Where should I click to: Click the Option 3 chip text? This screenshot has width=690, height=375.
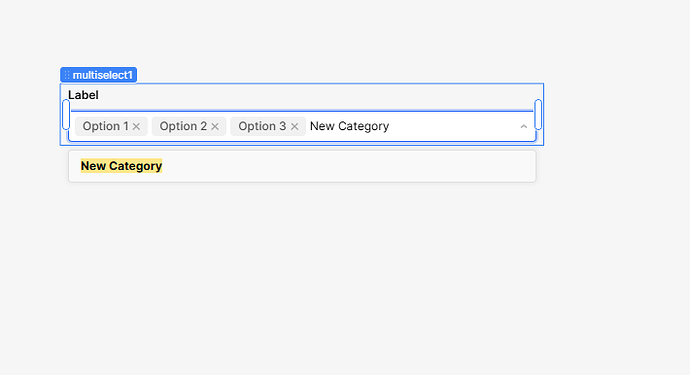click(x=262, y=126)
